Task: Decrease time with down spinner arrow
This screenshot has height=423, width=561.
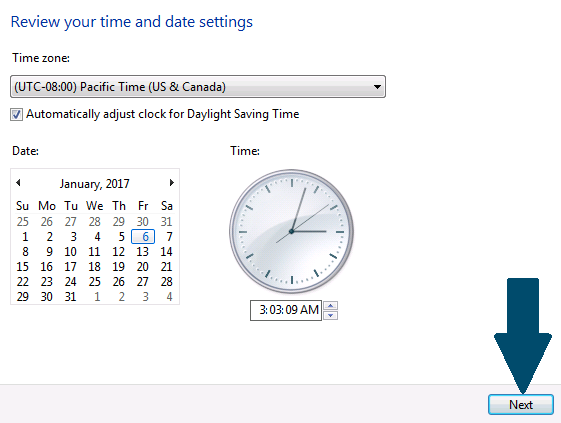Action: tap(331, 315)
